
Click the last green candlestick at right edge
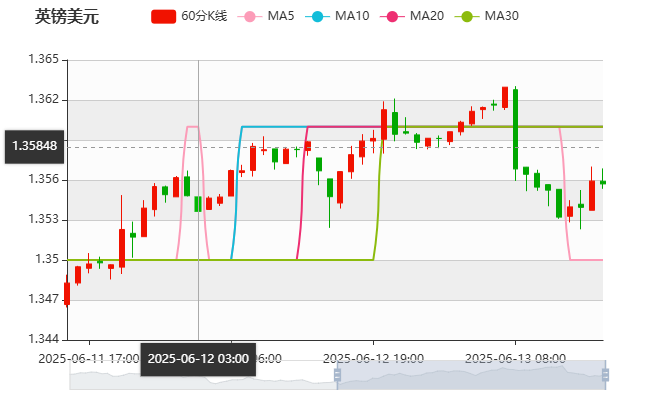click(x=602, y=181)
